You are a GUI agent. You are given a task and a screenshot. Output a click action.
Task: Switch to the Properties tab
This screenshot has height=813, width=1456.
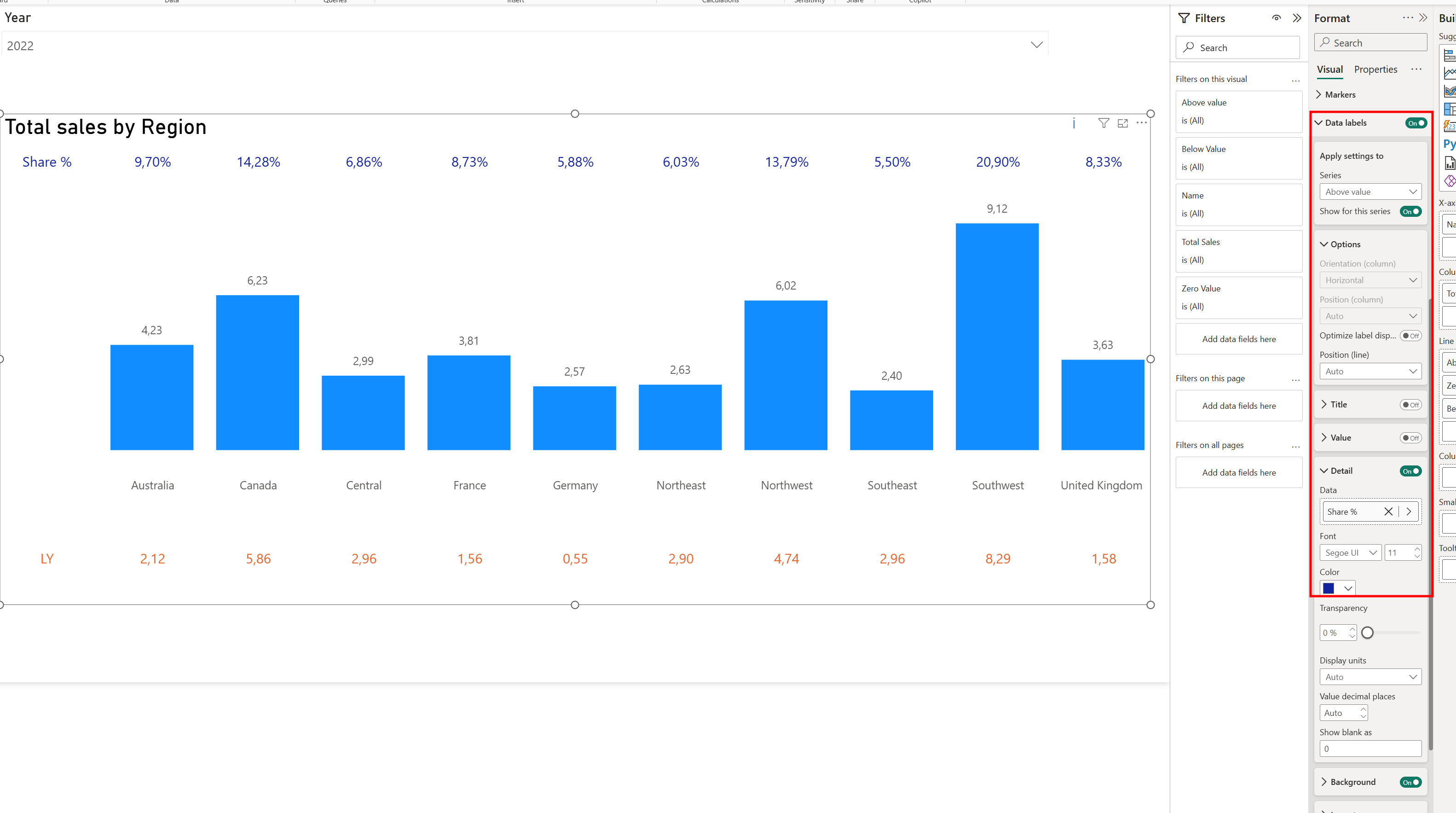pos(1375,70)
